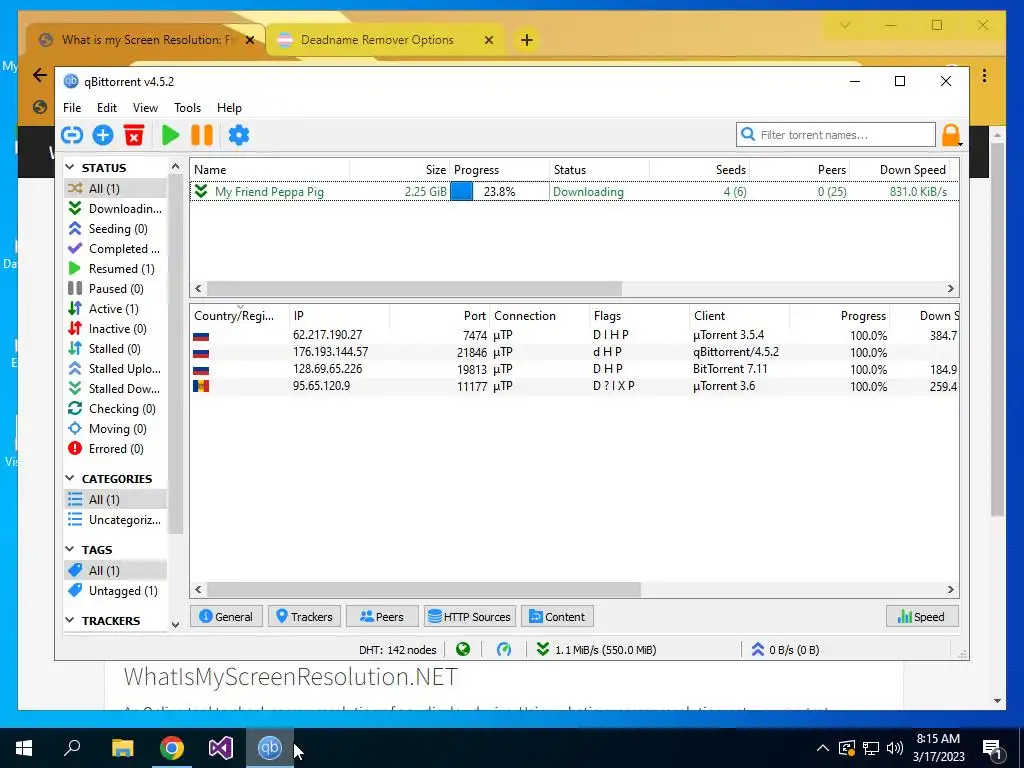Select the Stalled (0) status filter
This screenshot has width=1024, height=768.
(x=115, y=349)
